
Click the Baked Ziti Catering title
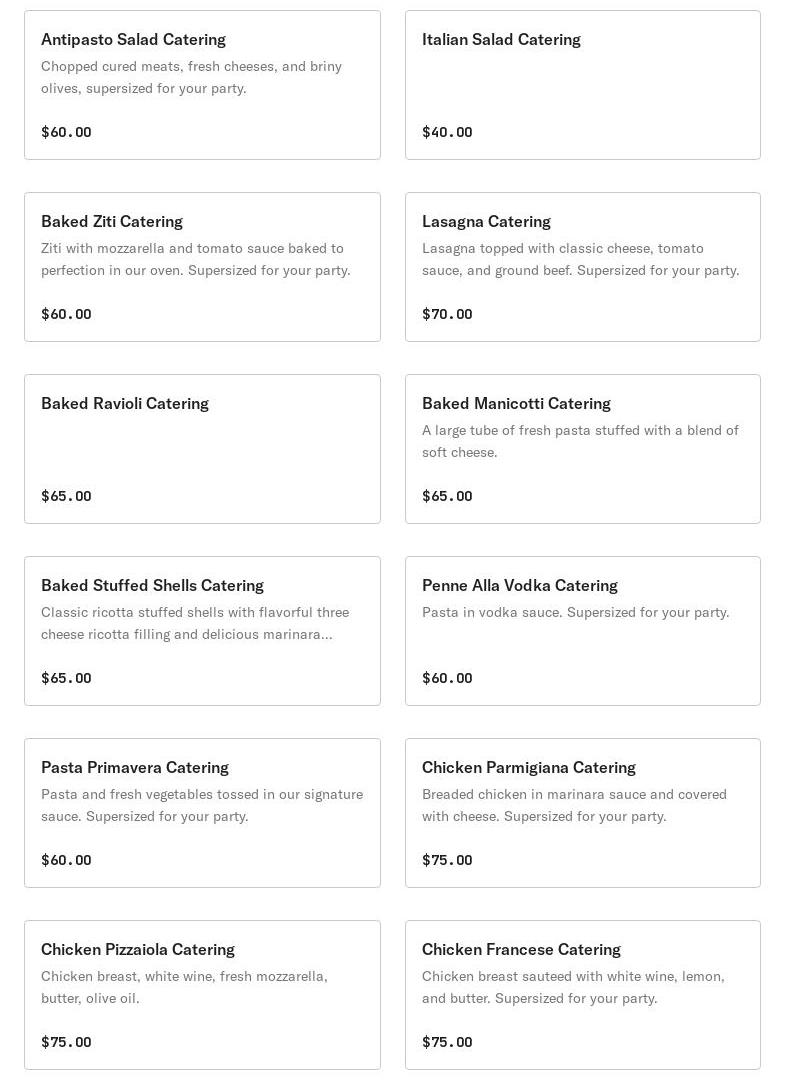pos(112,222)
